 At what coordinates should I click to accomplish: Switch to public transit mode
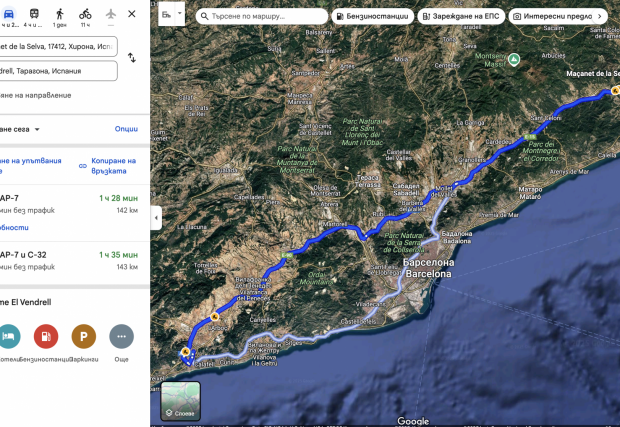(x=34, y=14)
